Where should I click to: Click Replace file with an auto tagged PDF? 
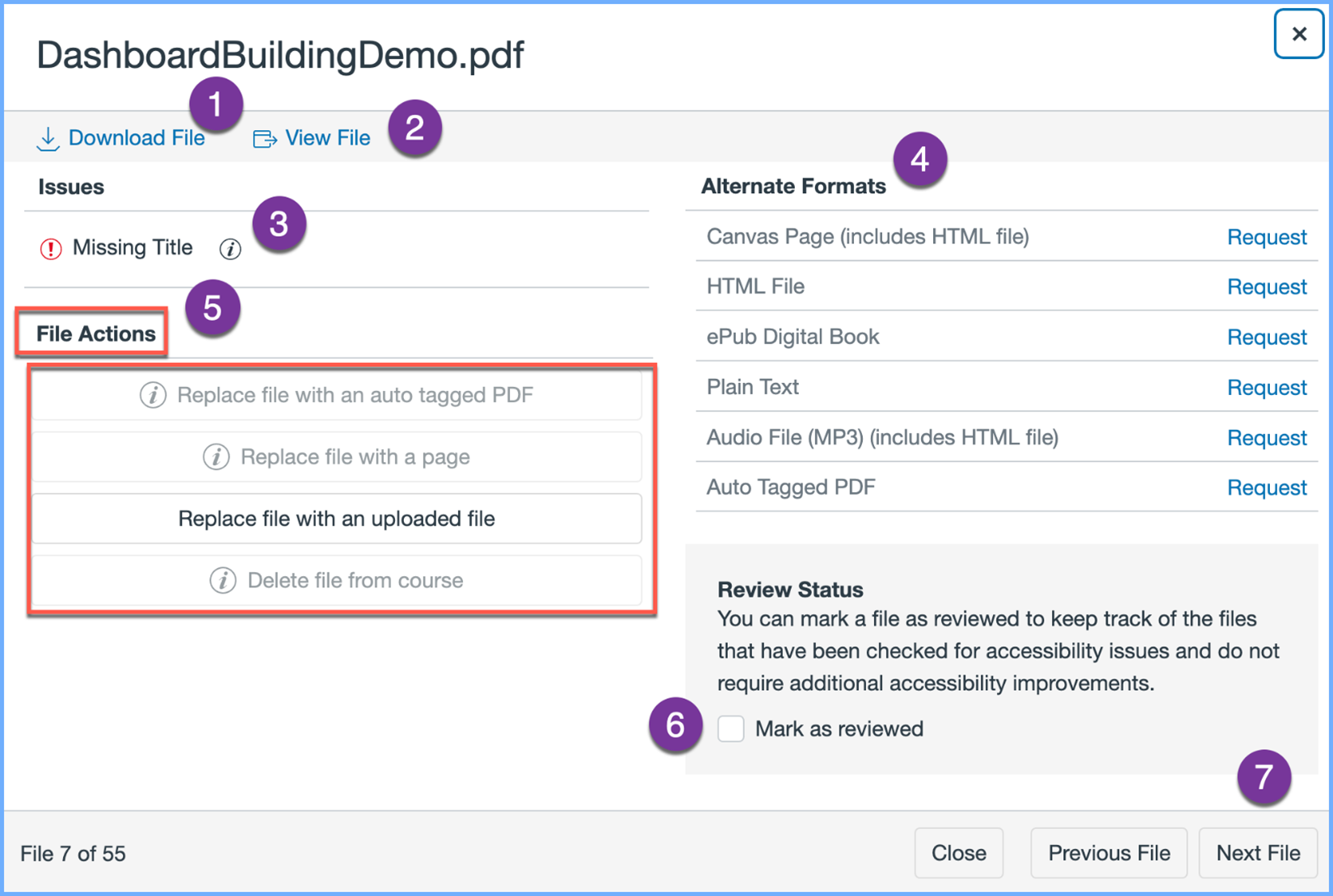point(337,395)
